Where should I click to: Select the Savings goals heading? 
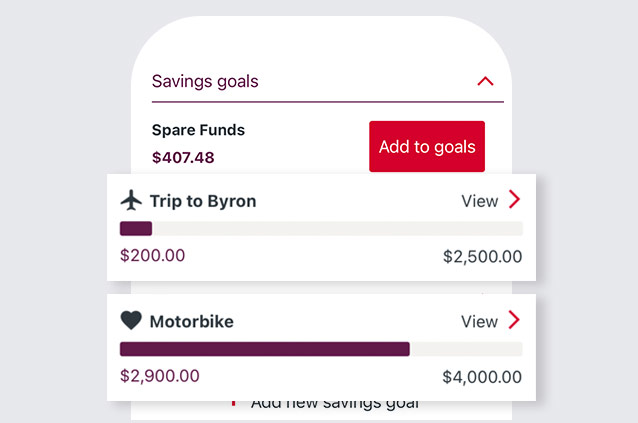(x=205, y=82)
